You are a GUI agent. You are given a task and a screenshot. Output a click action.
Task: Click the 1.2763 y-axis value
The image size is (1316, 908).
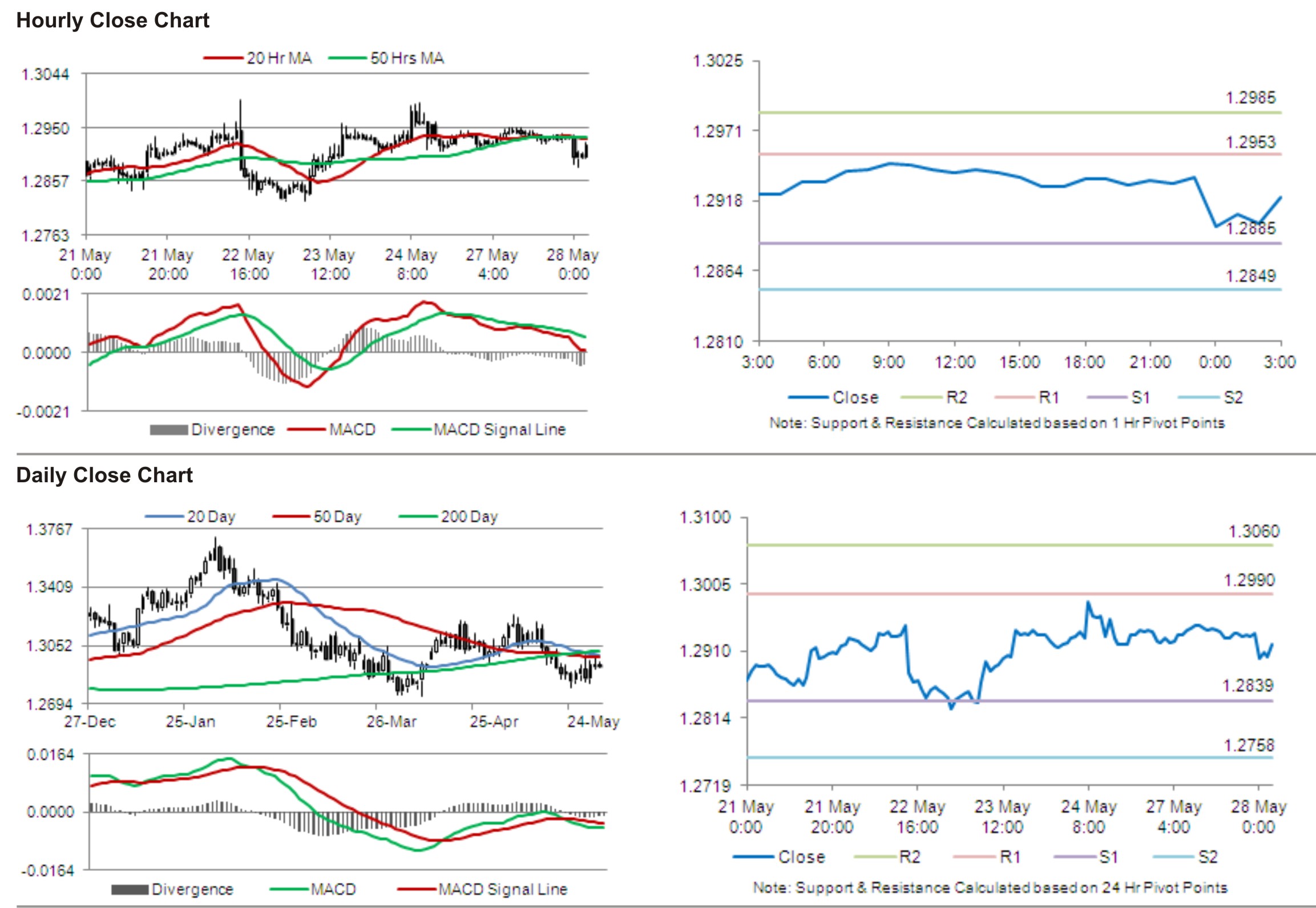click(45, 235)
